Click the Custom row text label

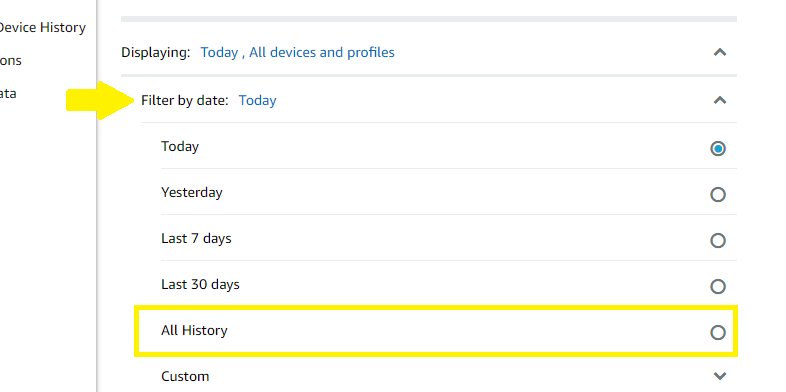pos(185,376)
